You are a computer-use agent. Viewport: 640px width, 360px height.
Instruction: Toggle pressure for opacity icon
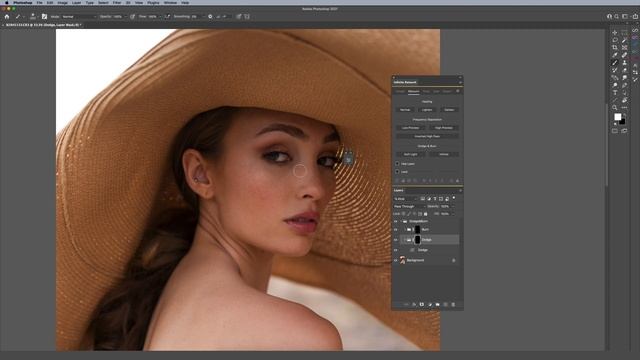pos(133,17)
